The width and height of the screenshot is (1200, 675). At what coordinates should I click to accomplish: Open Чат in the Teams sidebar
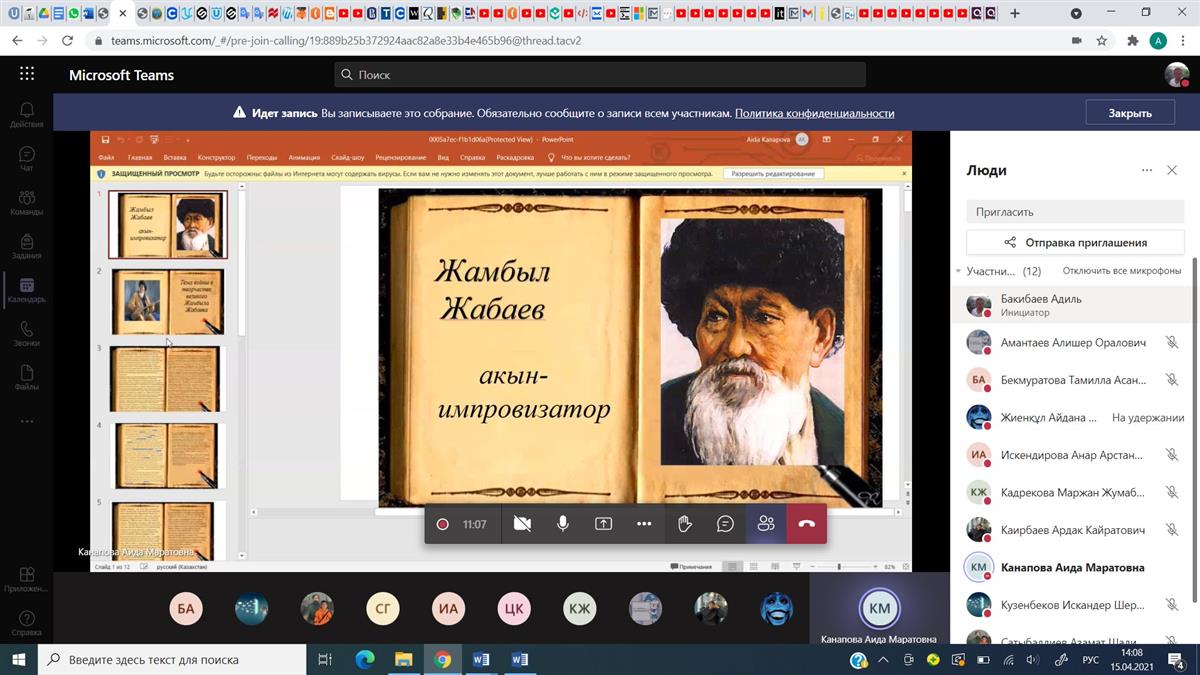click(x=27, y=159)
